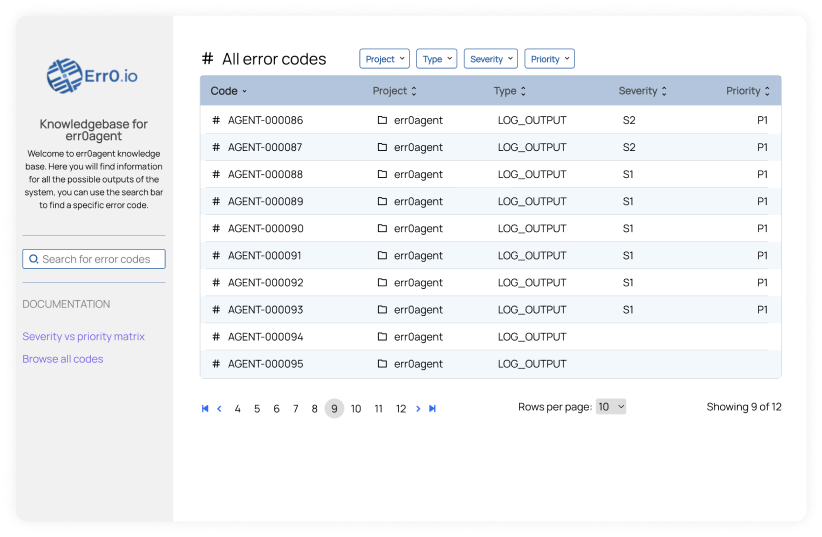Sort table by Code column header

[229, 91]
